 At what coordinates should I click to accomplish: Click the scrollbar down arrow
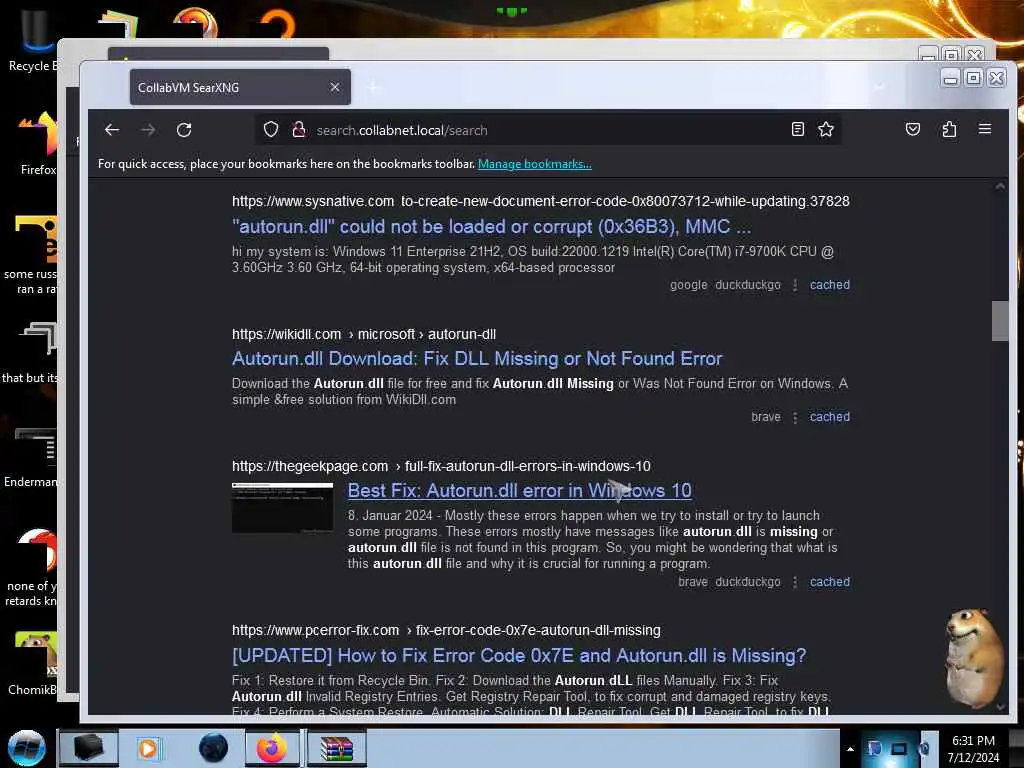1000,707
